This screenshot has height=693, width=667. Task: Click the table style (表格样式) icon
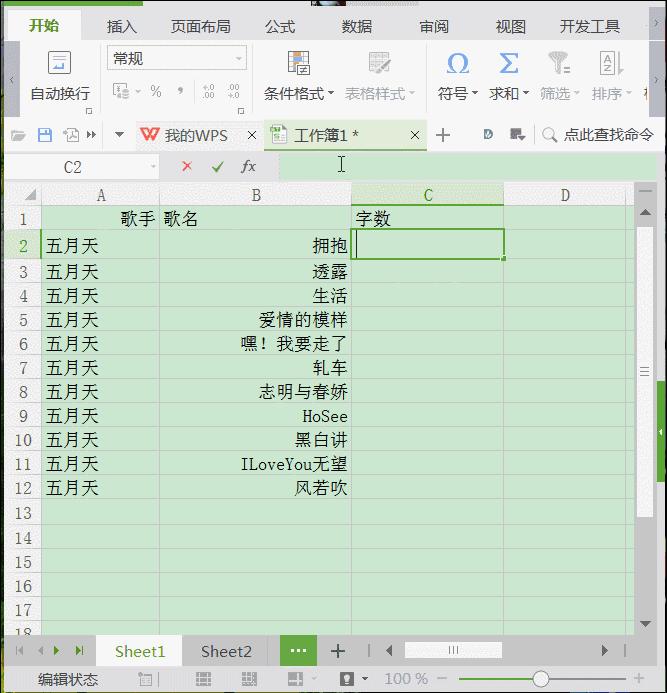(x=379, y=63)
